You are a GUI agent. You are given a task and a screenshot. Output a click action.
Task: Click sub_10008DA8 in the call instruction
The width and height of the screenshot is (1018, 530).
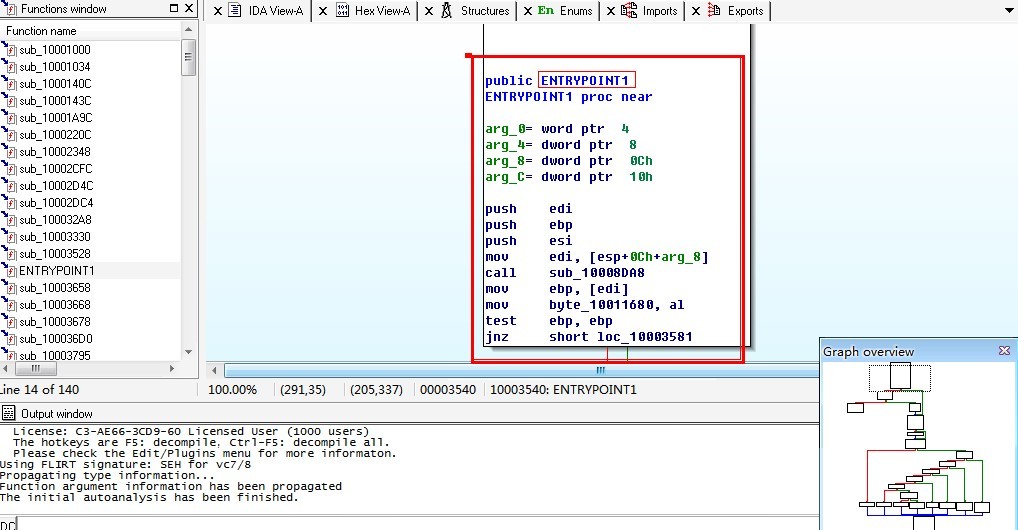pos(597,273)
